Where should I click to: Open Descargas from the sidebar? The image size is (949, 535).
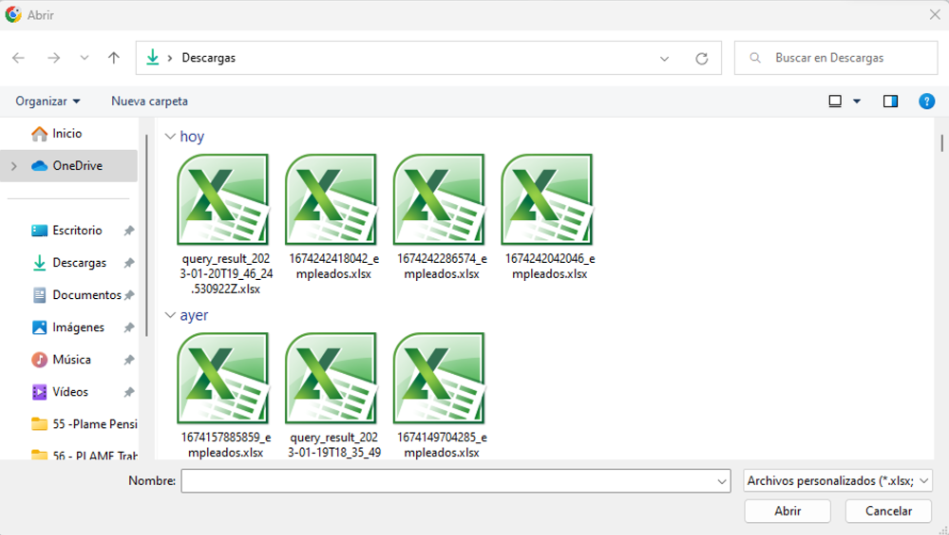tap(79, 263)
